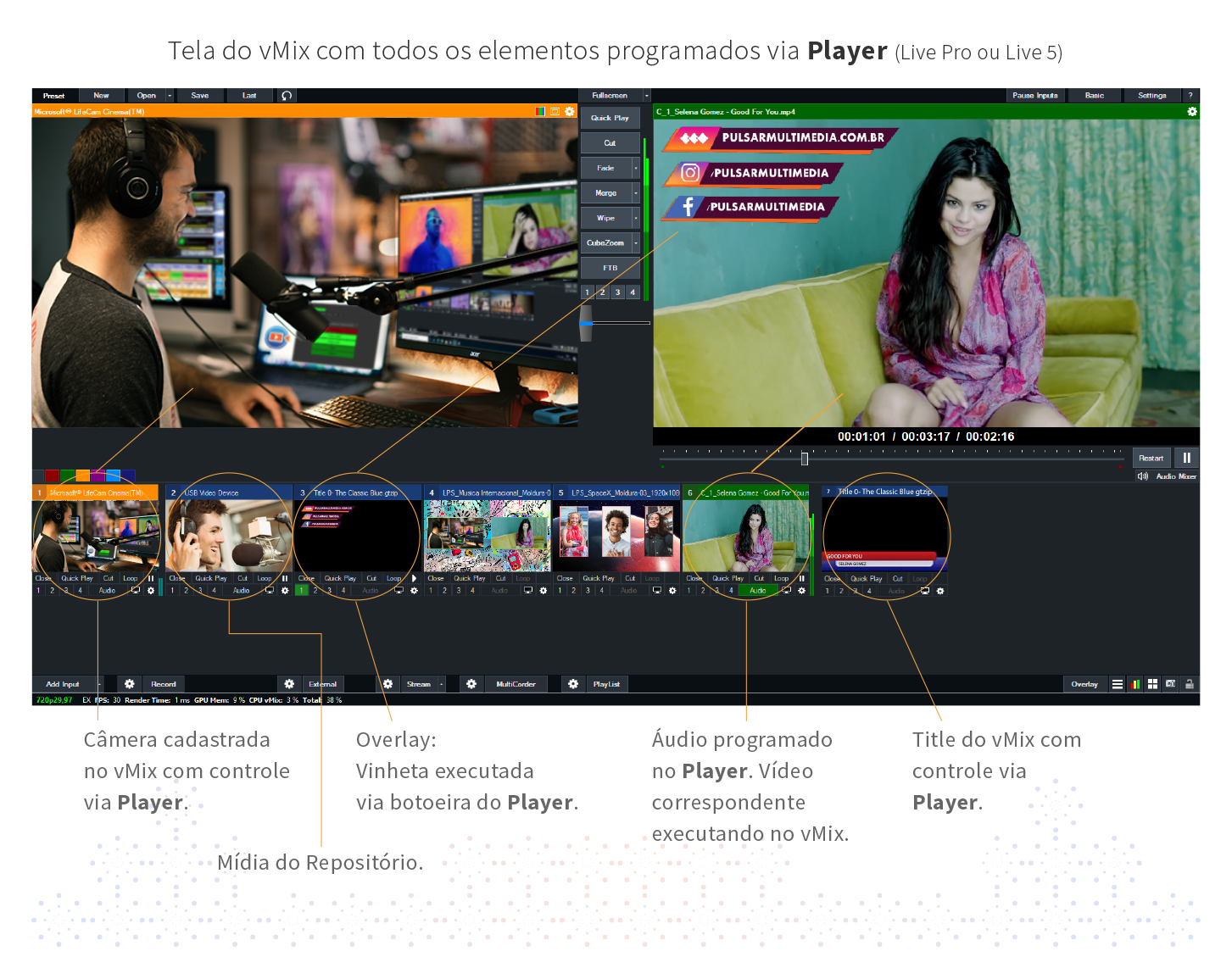The height and width of the screenshot is (968, 1232).
Task: Open preview window settings gear icon
Action: pos(570,112)
